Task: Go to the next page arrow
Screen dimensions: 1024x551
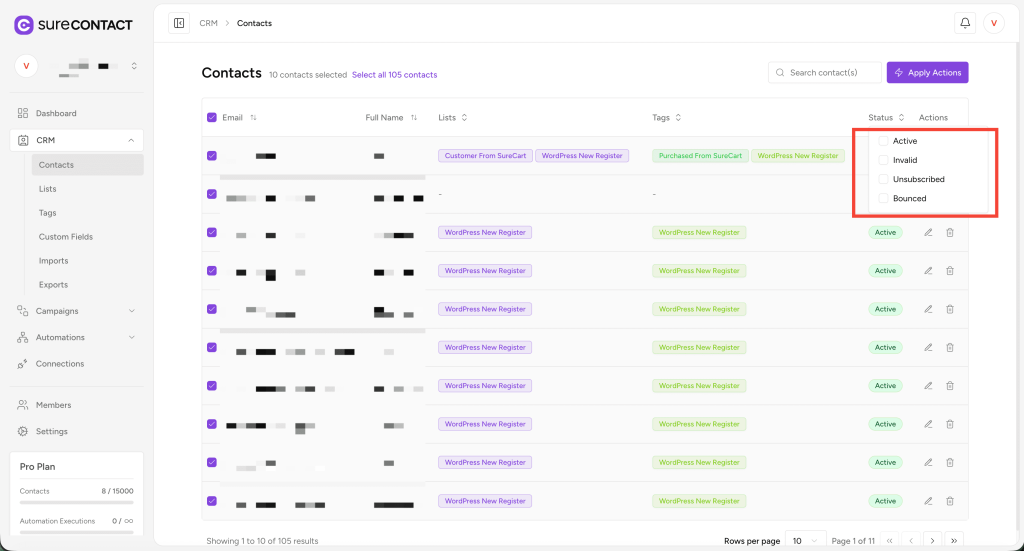Action: pos(932,541)
